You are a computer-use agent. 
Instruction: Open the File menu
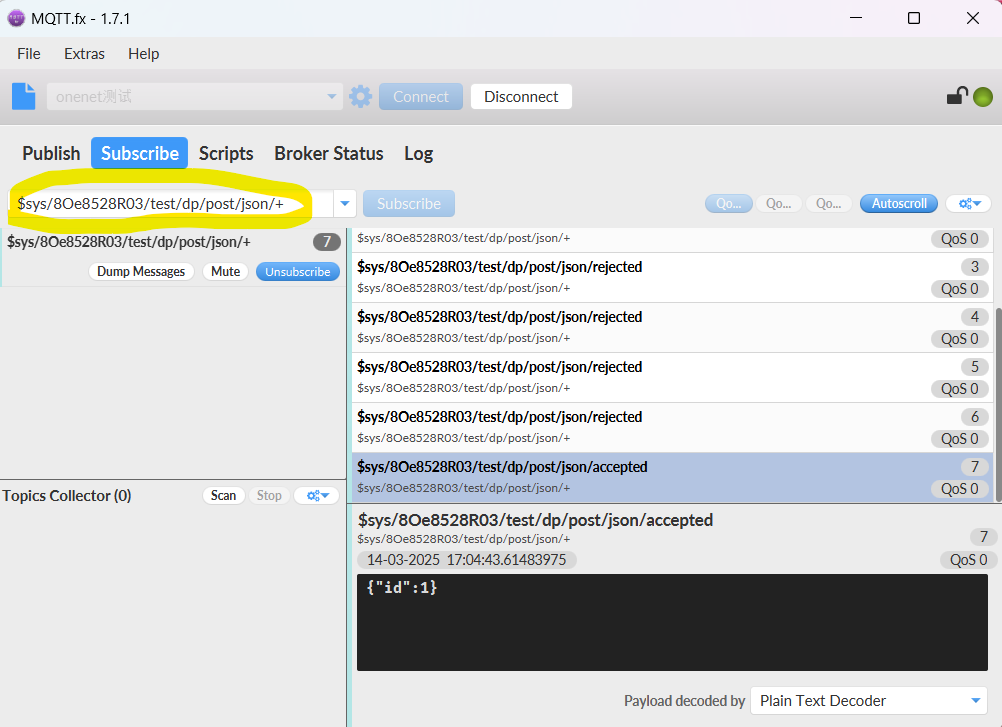(x=29, y=54)
